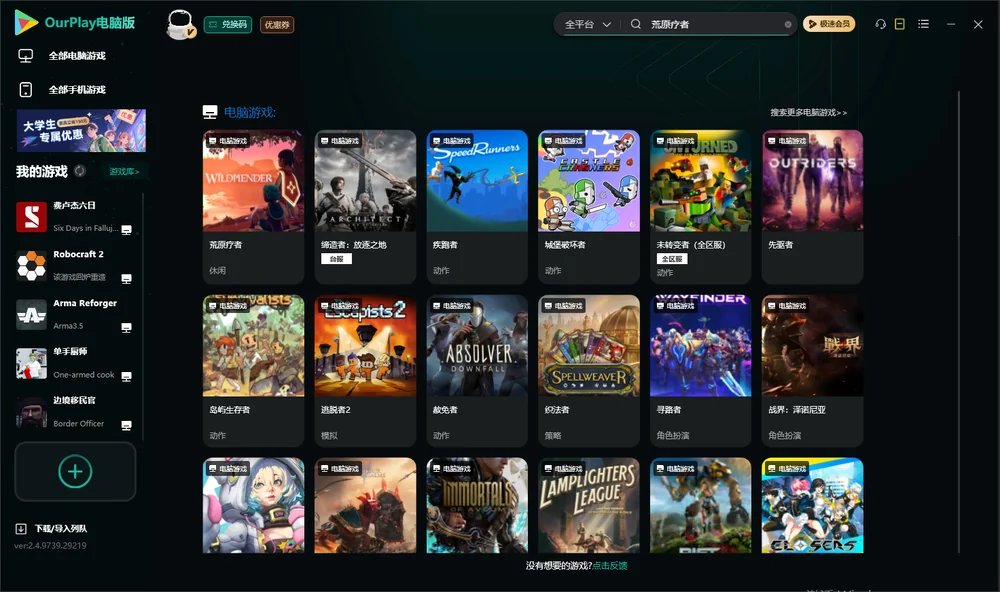Open the 游戏库> link
The height and width of the screenshot is (592, 1000).
click(124, 172)
